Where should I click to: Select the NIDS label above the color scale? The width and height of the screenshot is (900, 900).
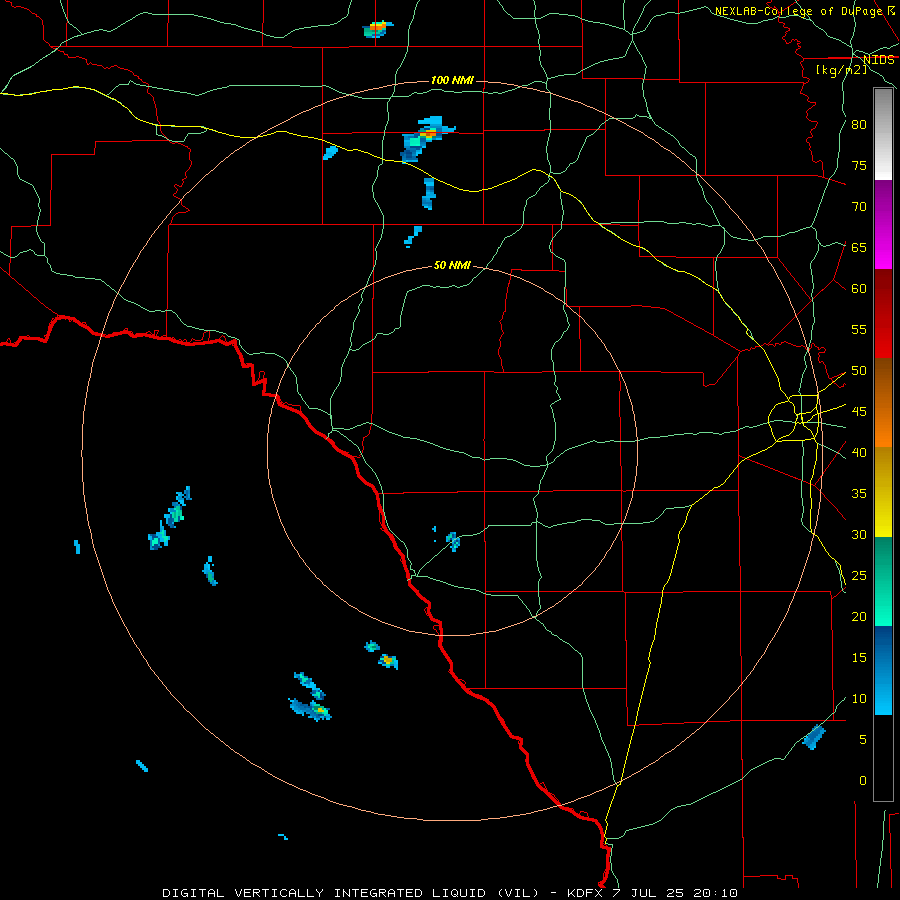[879, 60]
